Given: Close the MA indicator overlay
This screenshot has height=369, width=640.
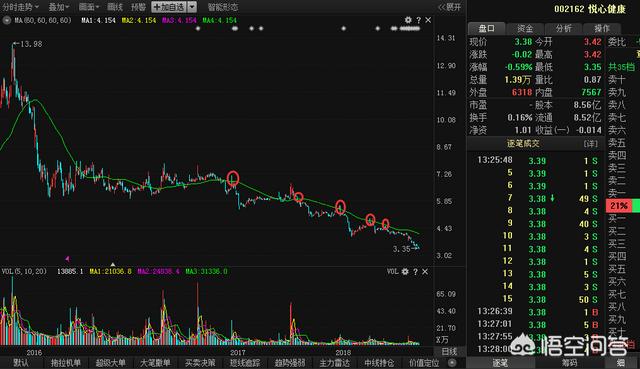Looking at the screenshot, I should tap(428, 20).
